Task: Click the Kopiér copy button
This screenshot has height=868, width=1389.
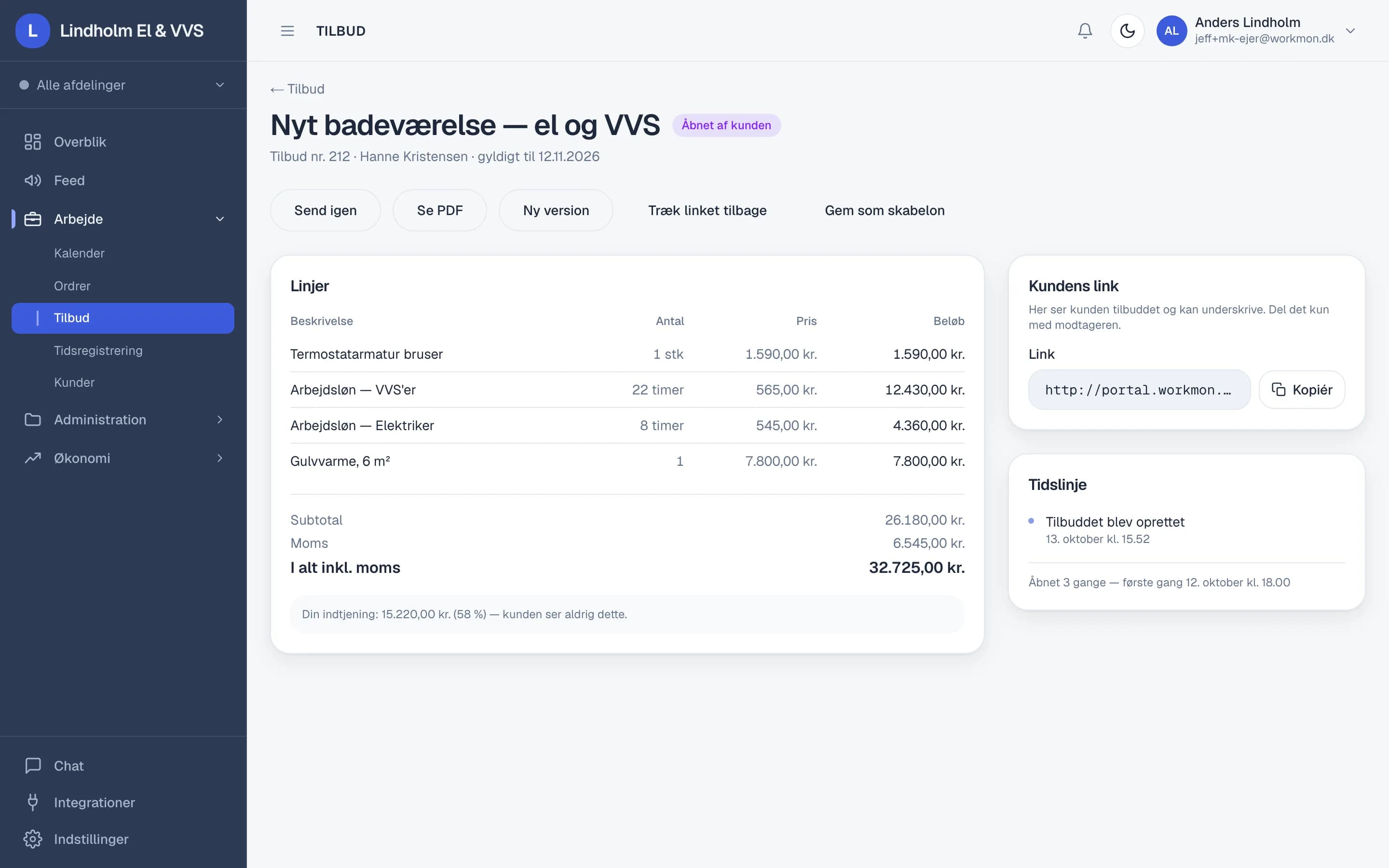Action: 1302,390
